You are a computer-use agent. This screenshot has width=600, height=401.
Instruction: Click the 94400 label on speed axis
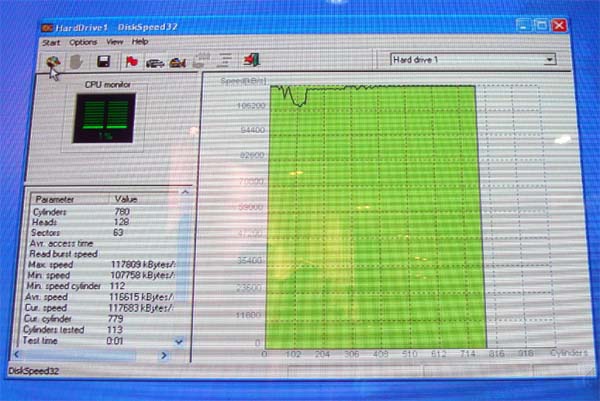click(253, 130)
